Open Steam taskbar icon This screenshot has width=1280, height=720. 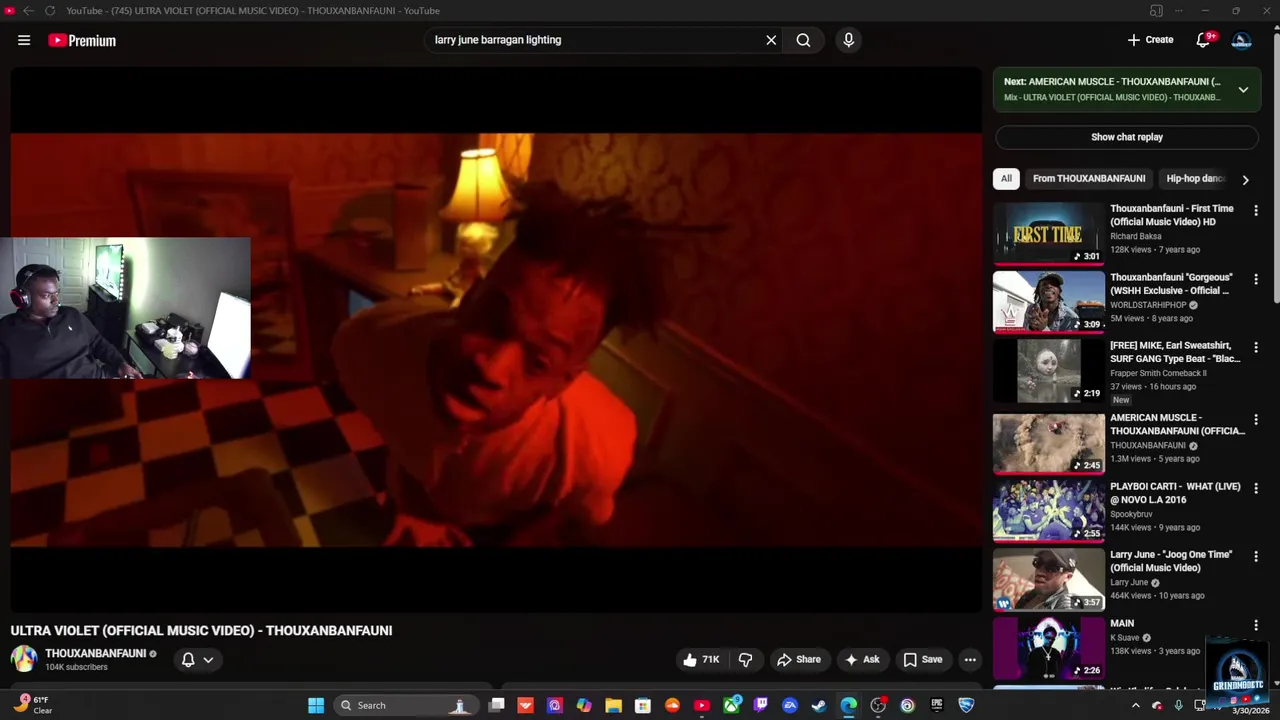[819, 705]
